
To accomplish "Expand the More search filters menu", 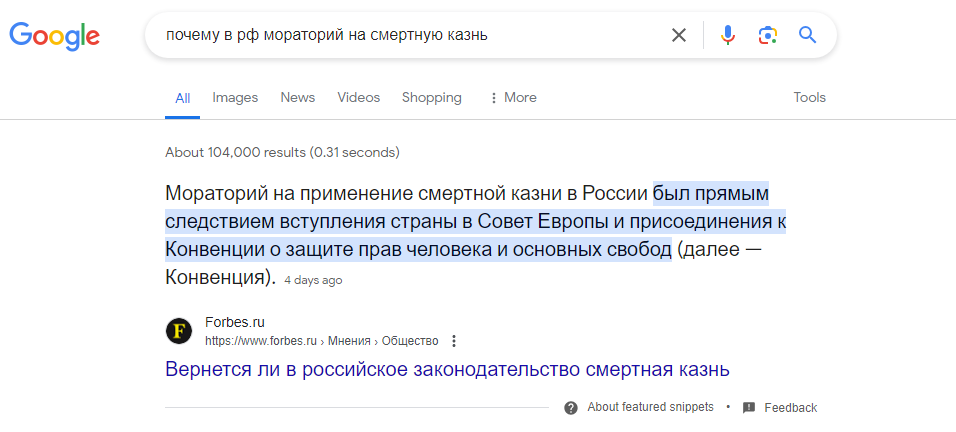I will [x=513, y=97].
